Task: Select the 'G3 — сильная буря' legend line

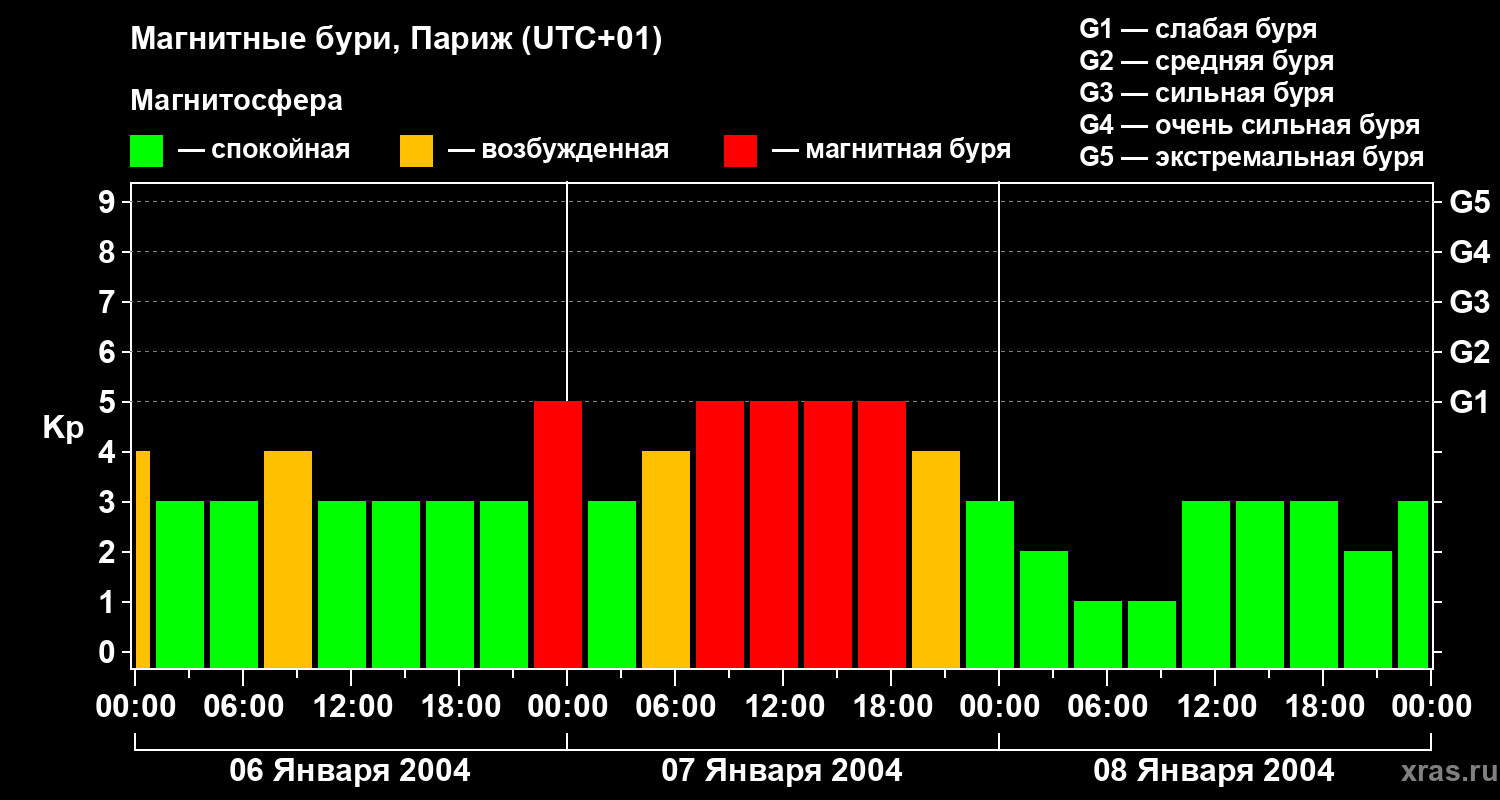Action: [1206, 93]
